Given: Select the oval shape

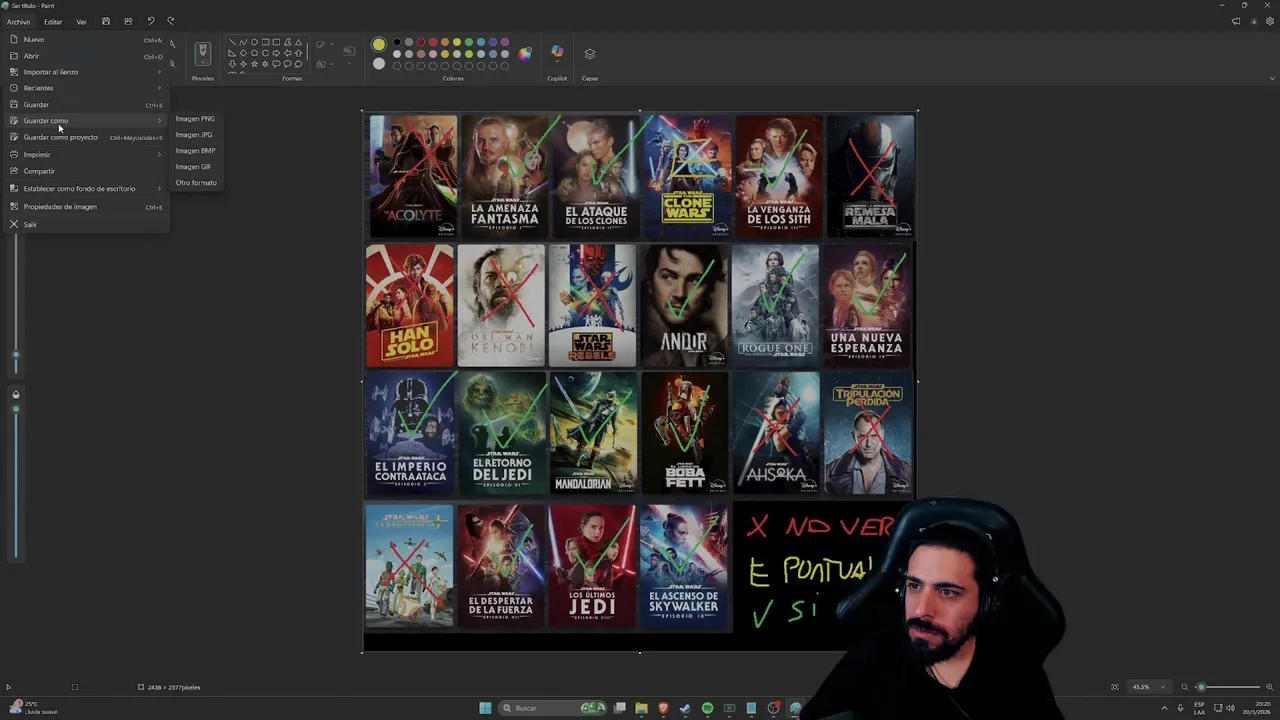Looking at the screenshot, I should (x=254, y=43).
